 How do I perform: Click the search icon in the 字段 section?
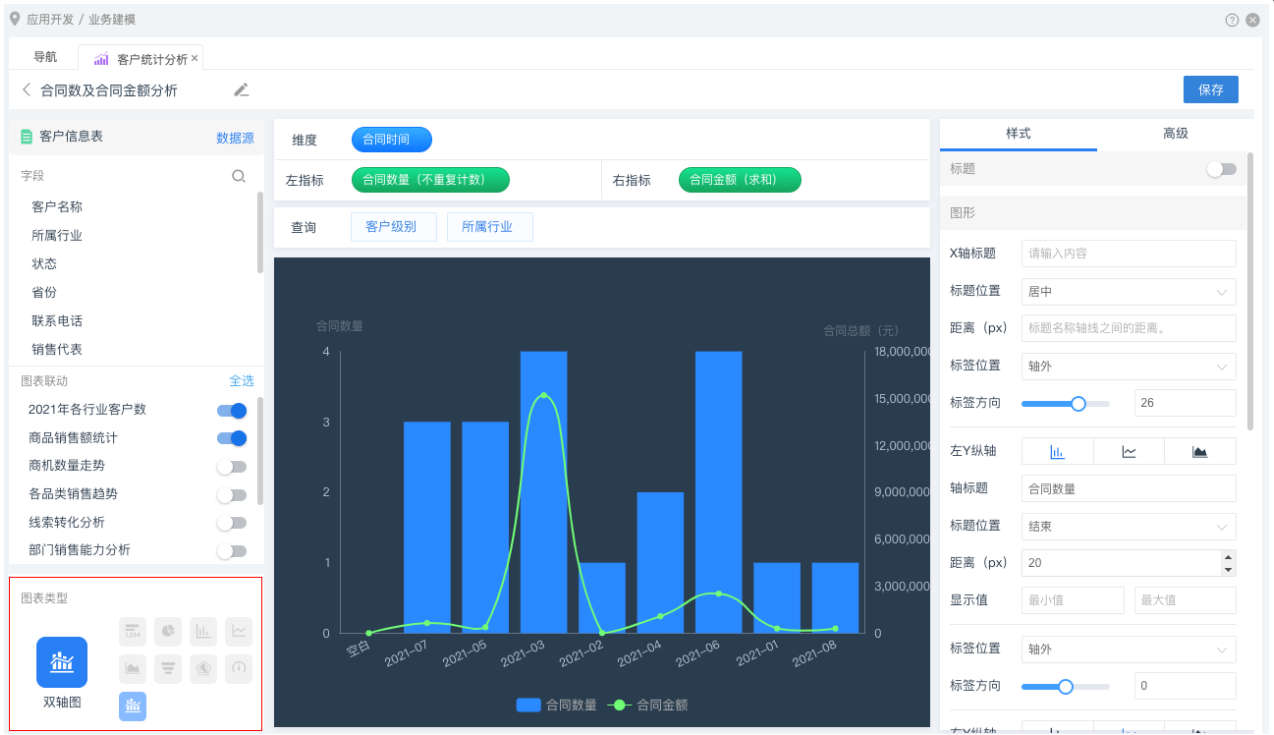pyautogui.click(x=239, y=176)
